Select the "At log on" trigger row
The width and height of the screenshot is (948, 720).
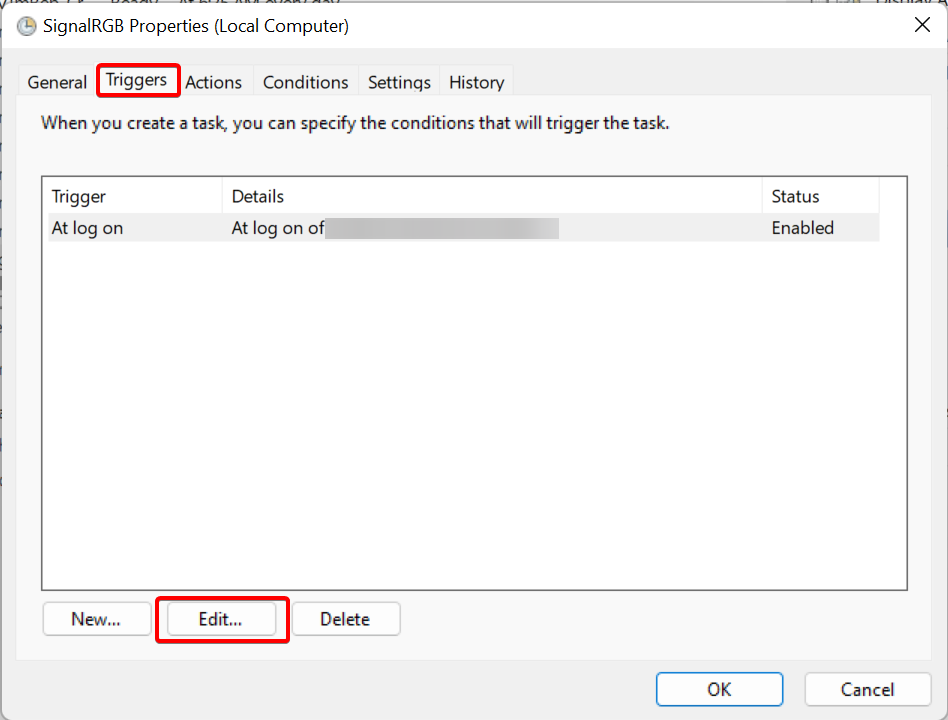pos(88,228)
